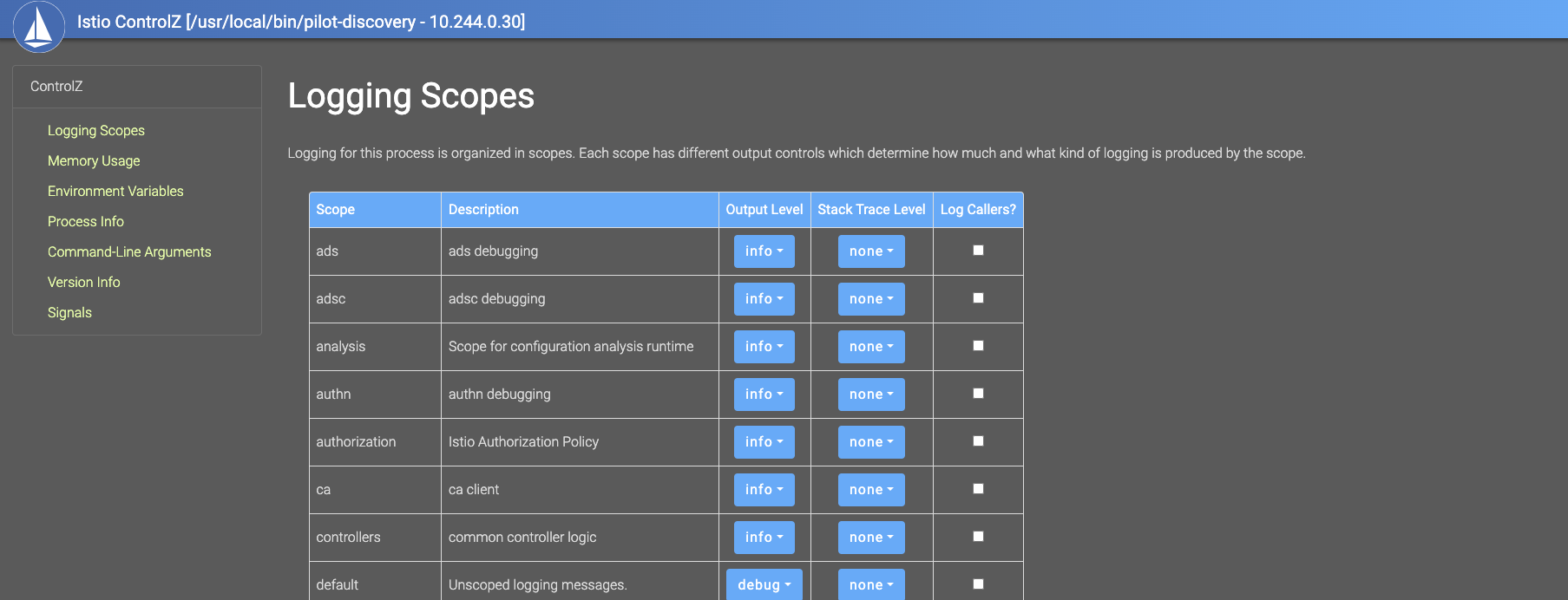
Task: Open stack trace level dropdown for authorization
Action: tap(871, 442)
